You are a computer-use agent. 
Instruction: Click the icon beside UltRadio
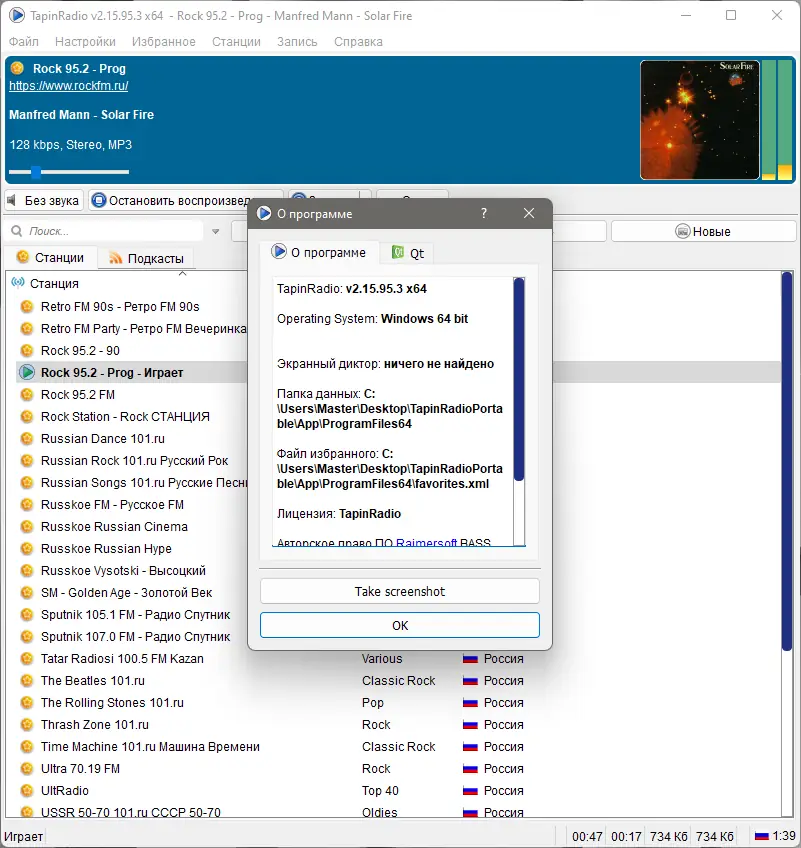pyautogui.click(x=27, y=790)
